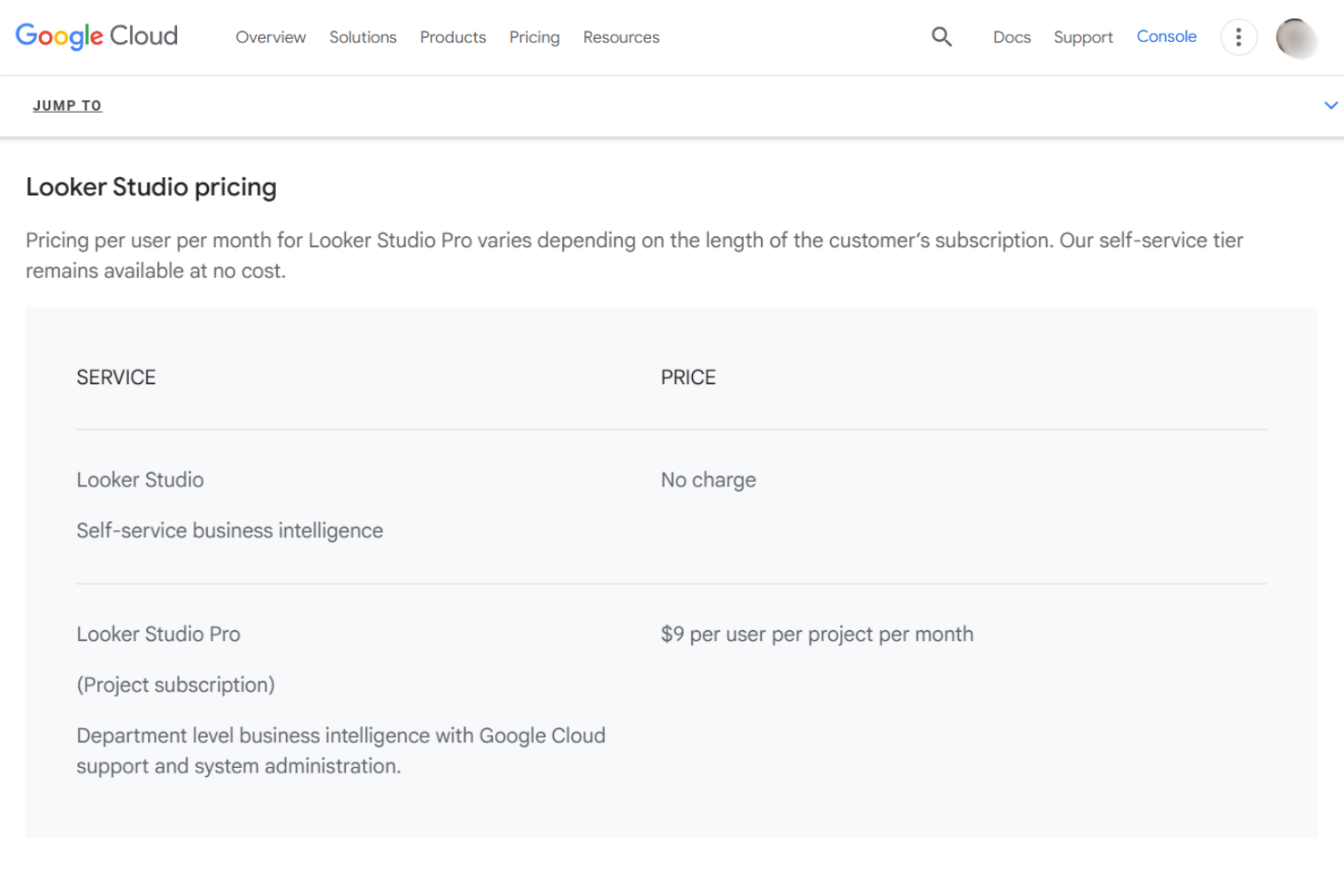The height and width of the screenshot is (896, 1344).
Task: Open the Console link
Action: pyautogui.click(x=1167, y=36)
